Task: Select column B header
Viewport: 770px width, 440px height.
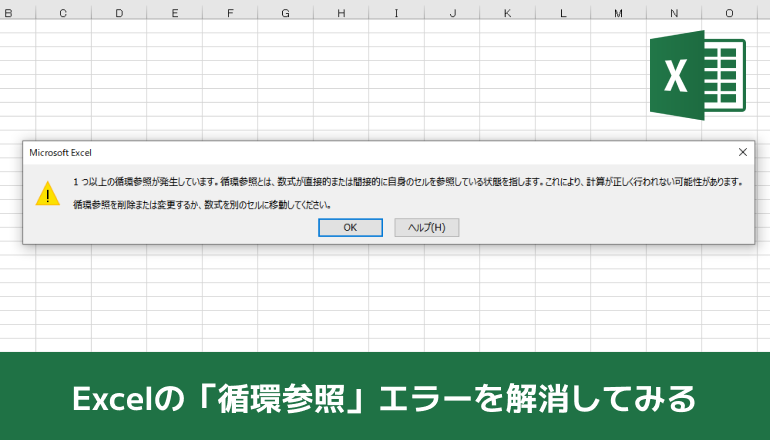Action: [18, 13]
